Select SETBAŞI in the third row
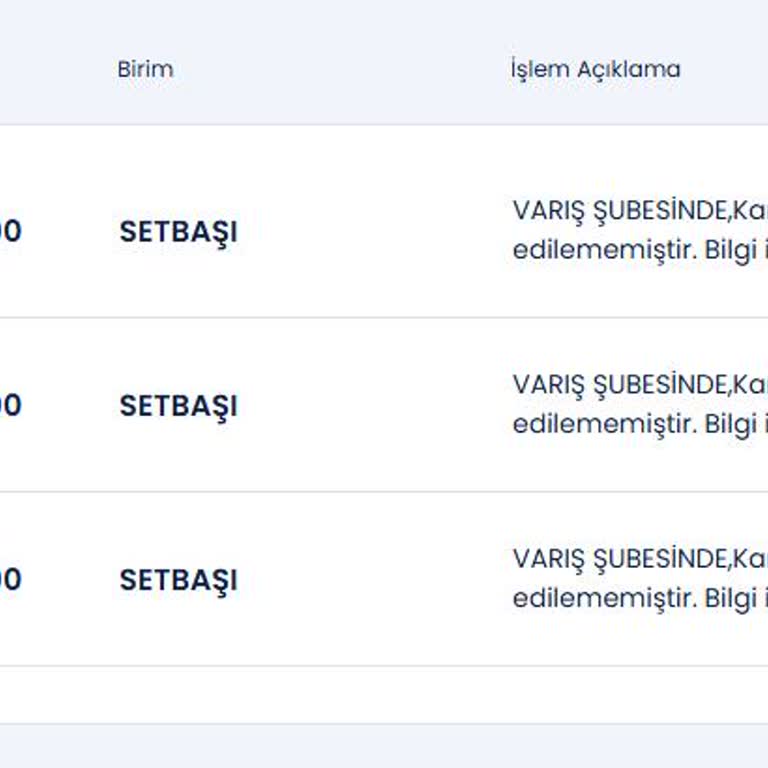This screenshot has width=768, height=768. pos(178,579)
